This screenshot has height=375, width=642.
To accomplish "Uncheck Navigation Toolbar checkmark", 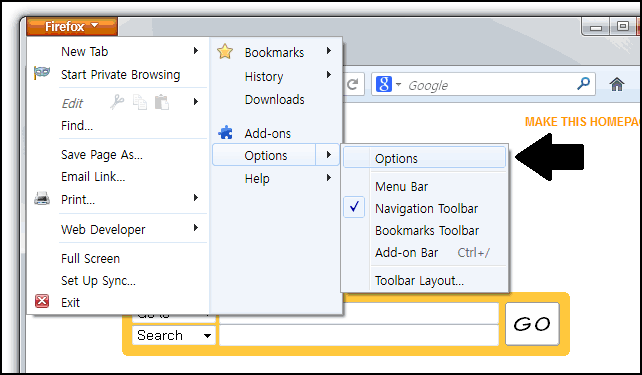I will pos(355,207).
